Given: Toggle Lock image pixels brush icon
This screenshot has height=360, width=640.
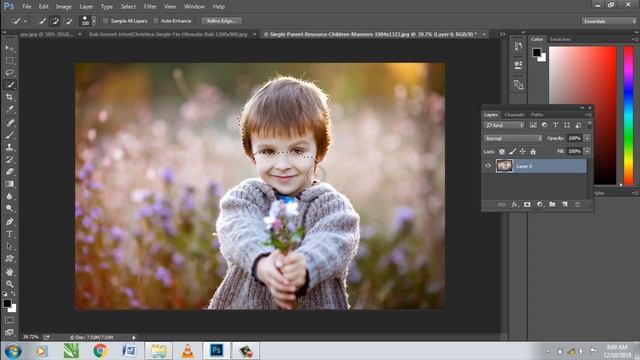Looking at the screenshot, I should (512, 151).
